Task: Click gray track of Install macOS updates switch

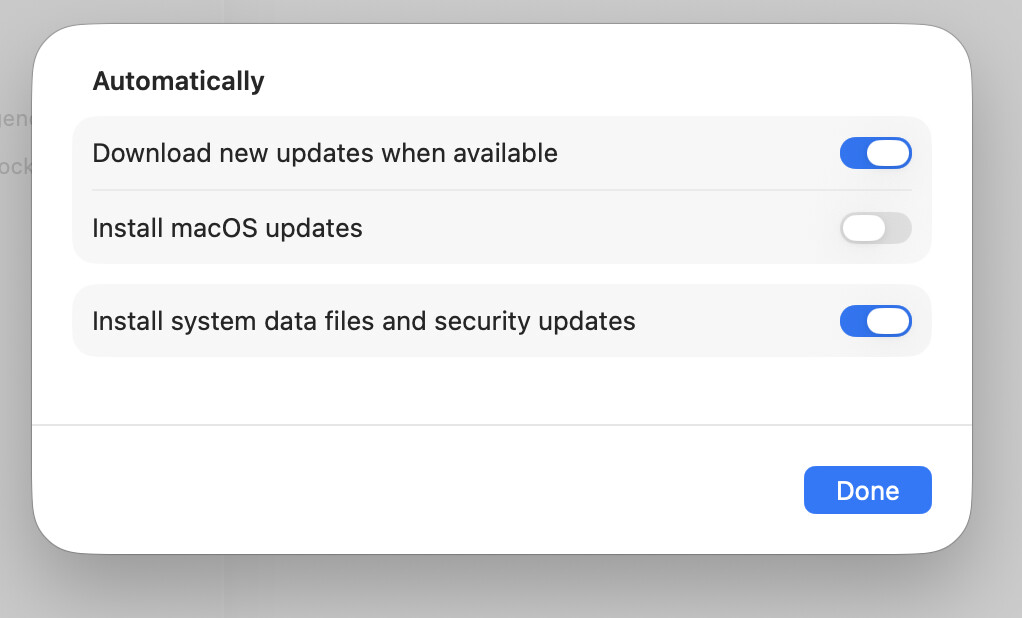Action: 897,228
